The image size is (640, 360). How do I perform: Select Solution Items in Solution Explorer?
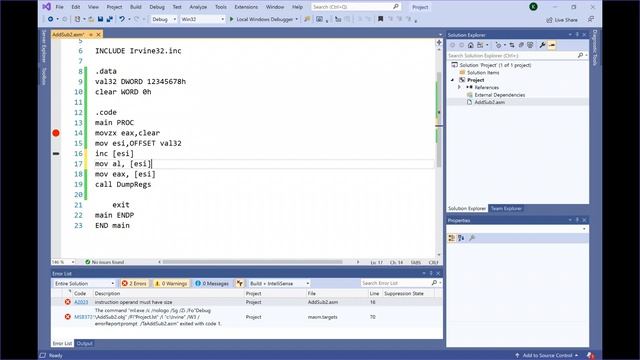(483, 73)
